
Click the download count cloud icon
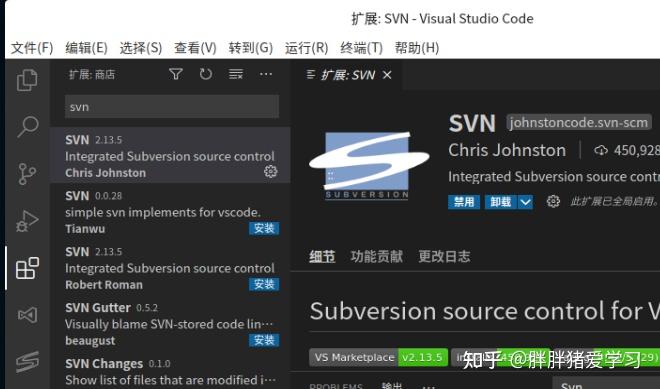click(601, 150)
